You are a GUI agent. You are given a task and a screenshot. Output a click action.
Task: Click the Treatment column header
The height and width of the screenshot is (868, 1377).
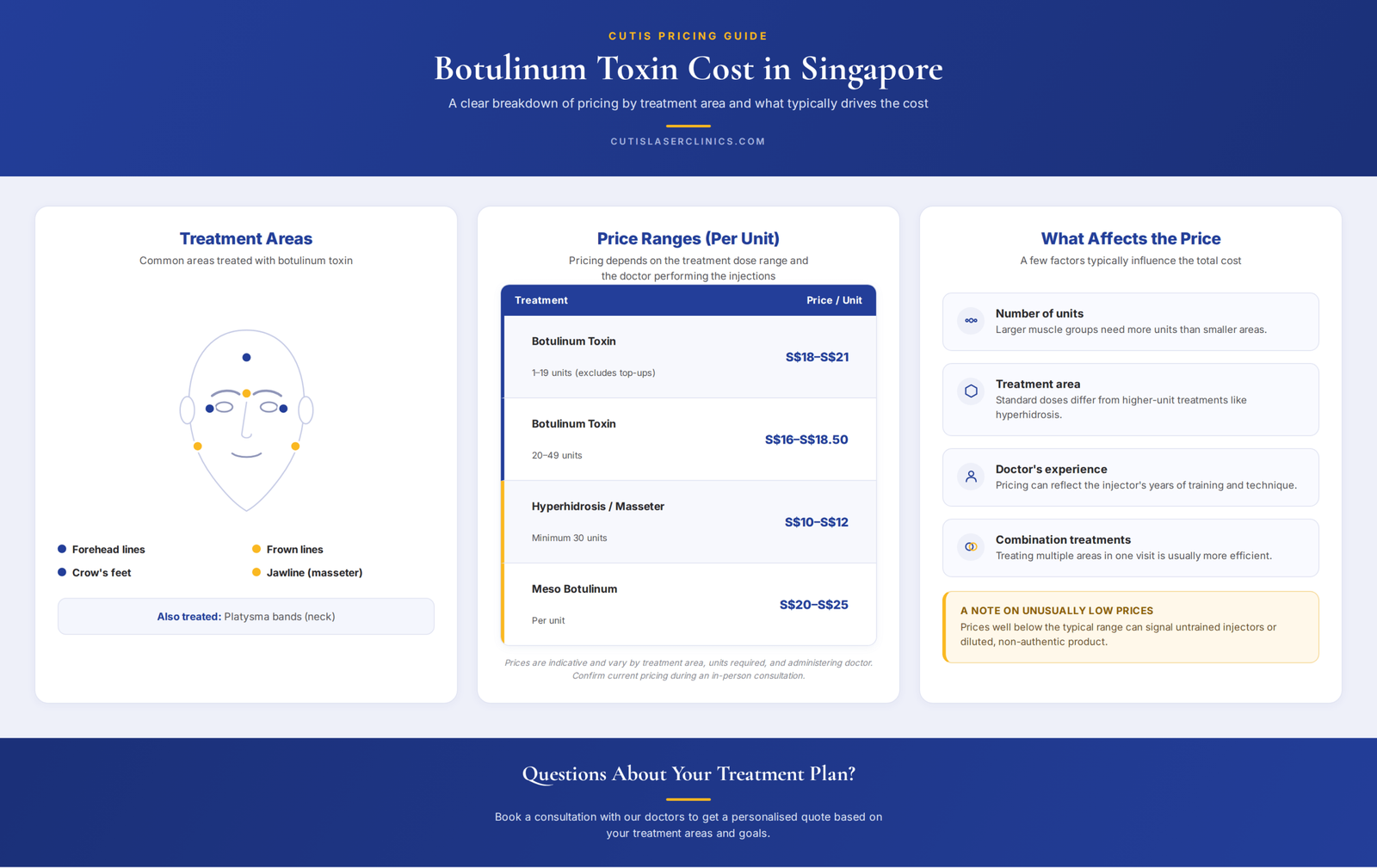[541, 300]
